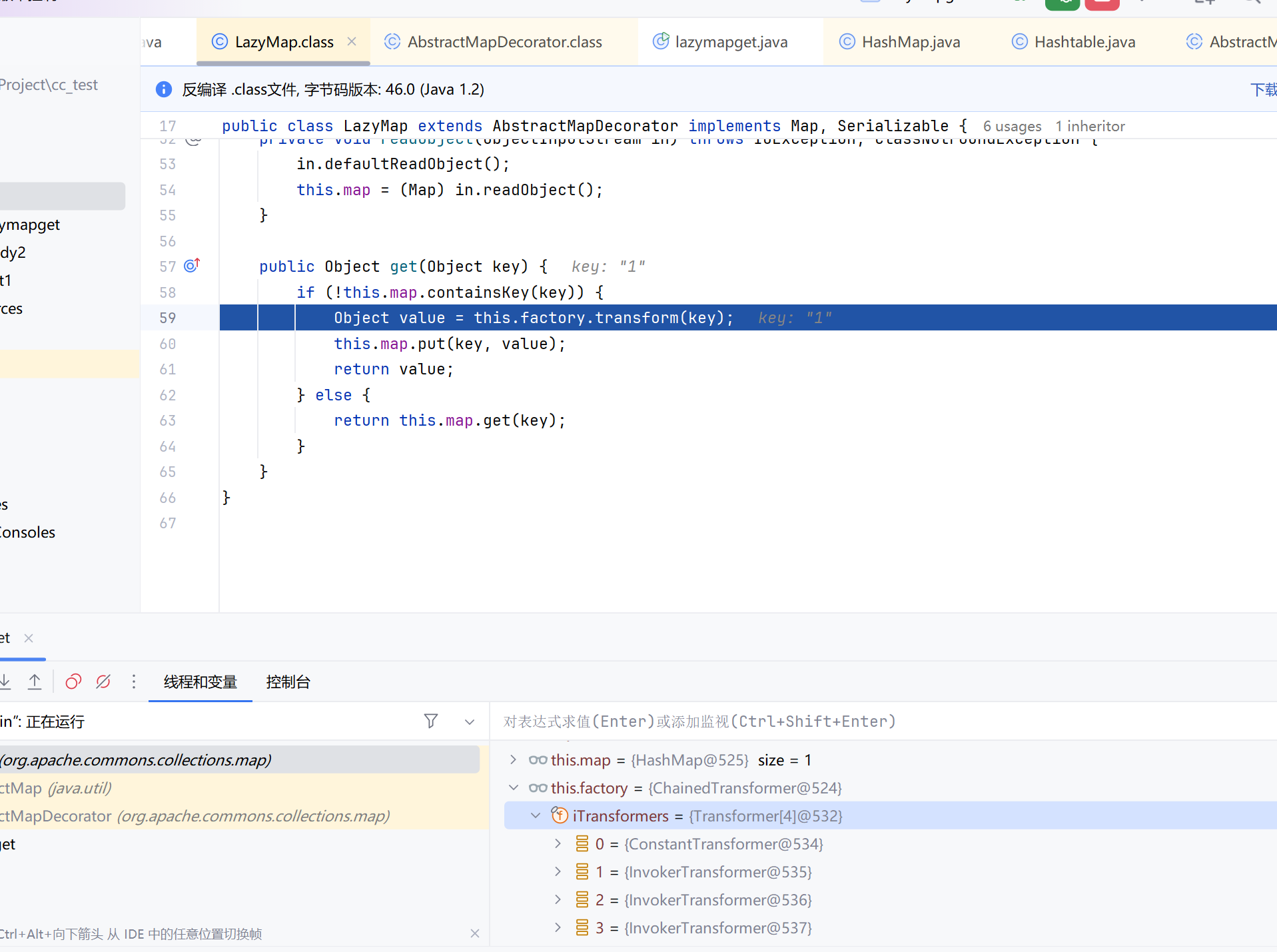
Task: Close the debug session tab
Action: 29,638
